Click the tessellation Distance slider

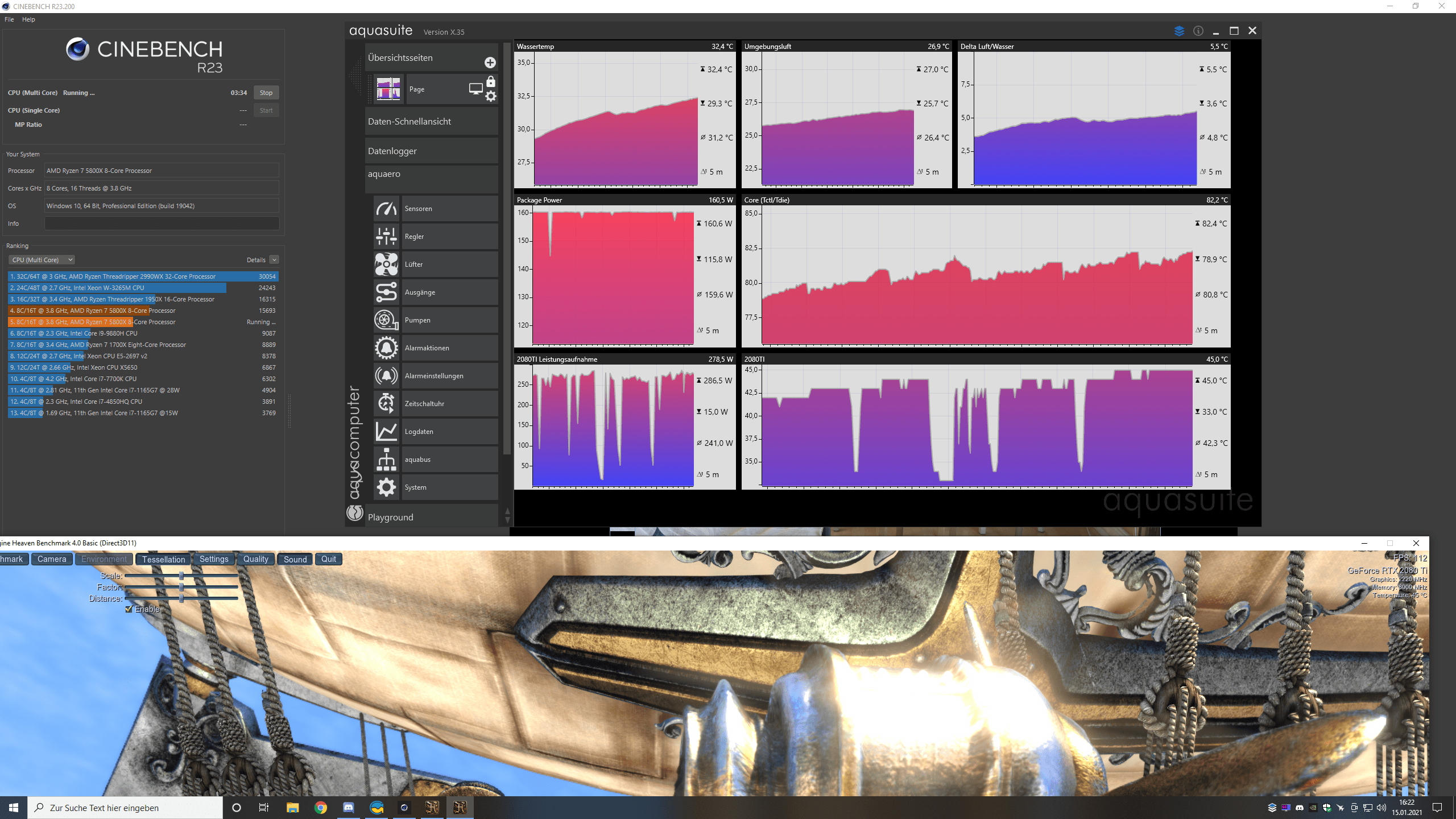tap(181, 598)
